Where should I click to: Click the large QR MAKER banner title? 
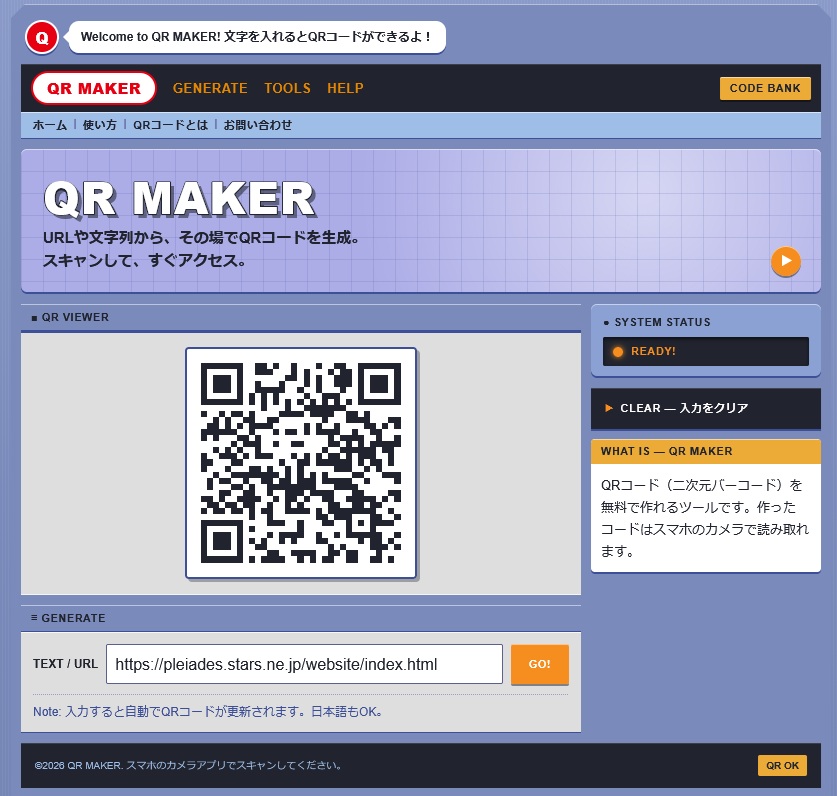pyautogui.click(x=180, y=199)
